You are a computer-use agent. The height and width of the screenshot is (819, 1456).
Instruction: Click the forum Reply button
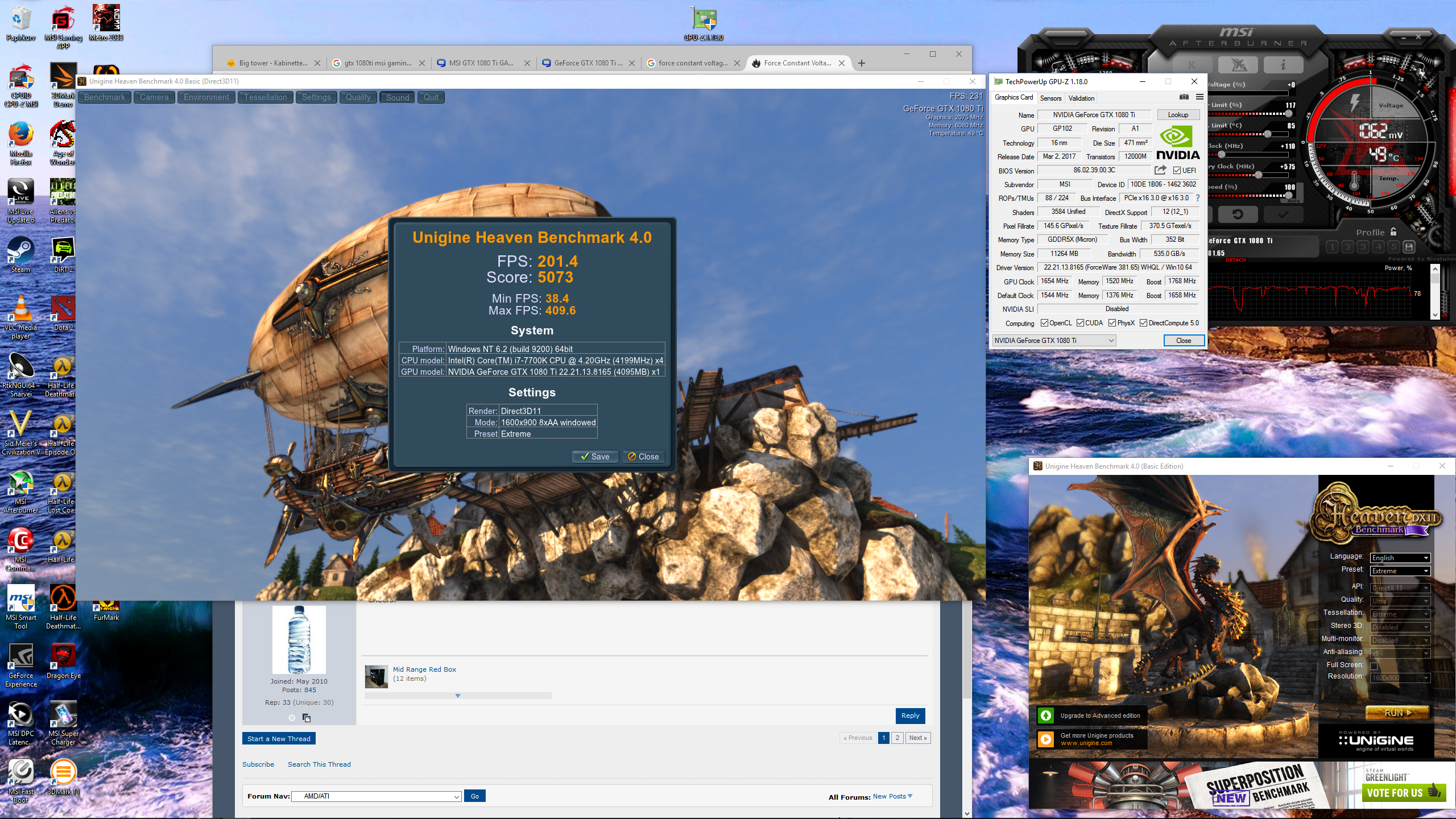point(910,715)
